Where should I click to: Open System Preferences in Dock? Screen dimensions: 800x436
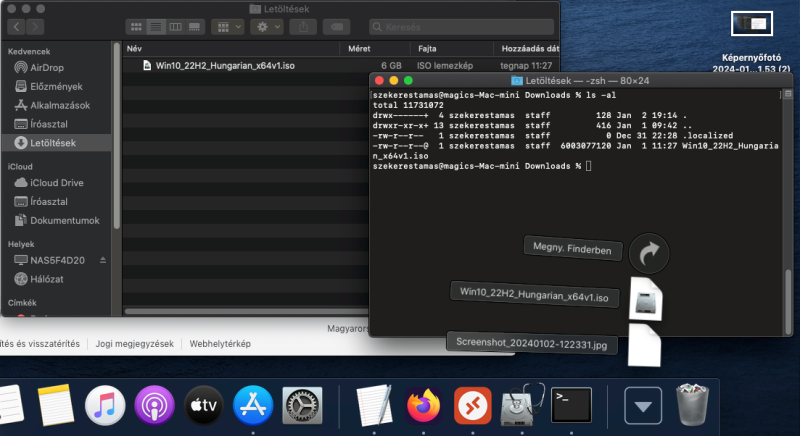(303, 405)
